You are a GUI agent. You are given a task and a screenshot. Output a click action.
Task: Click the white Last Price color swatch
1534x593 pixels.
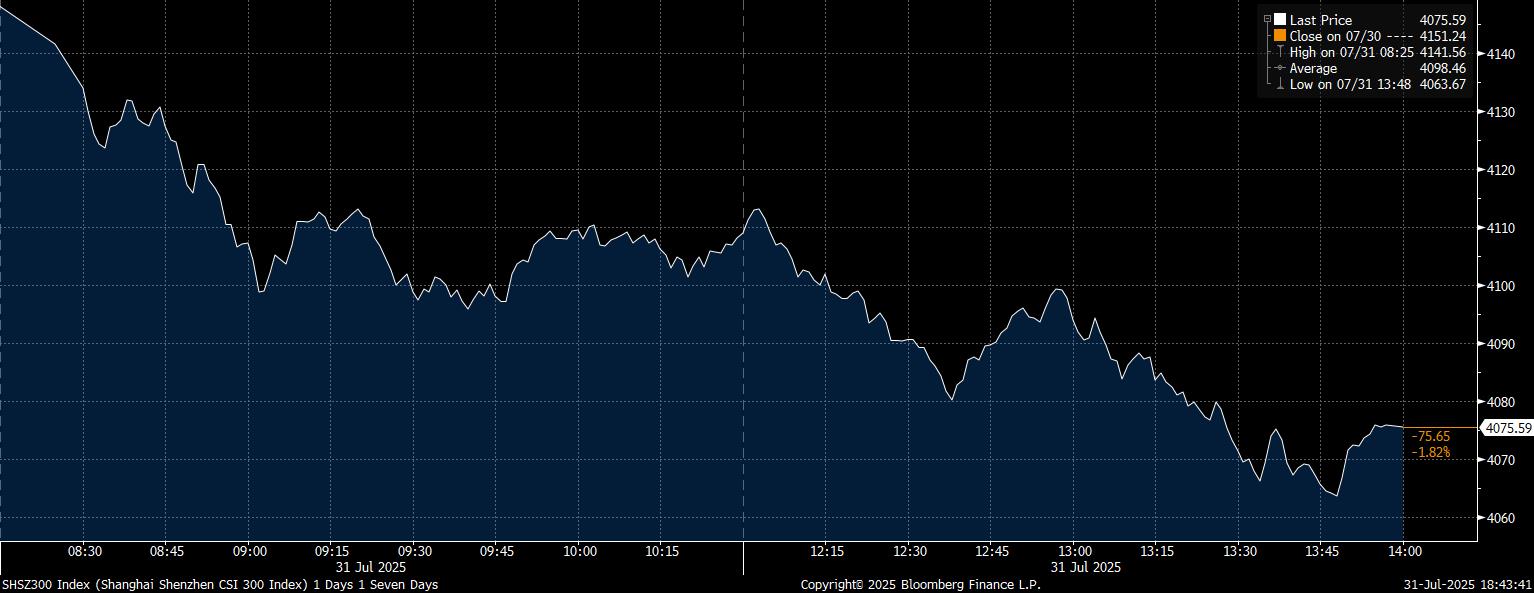1280,20
